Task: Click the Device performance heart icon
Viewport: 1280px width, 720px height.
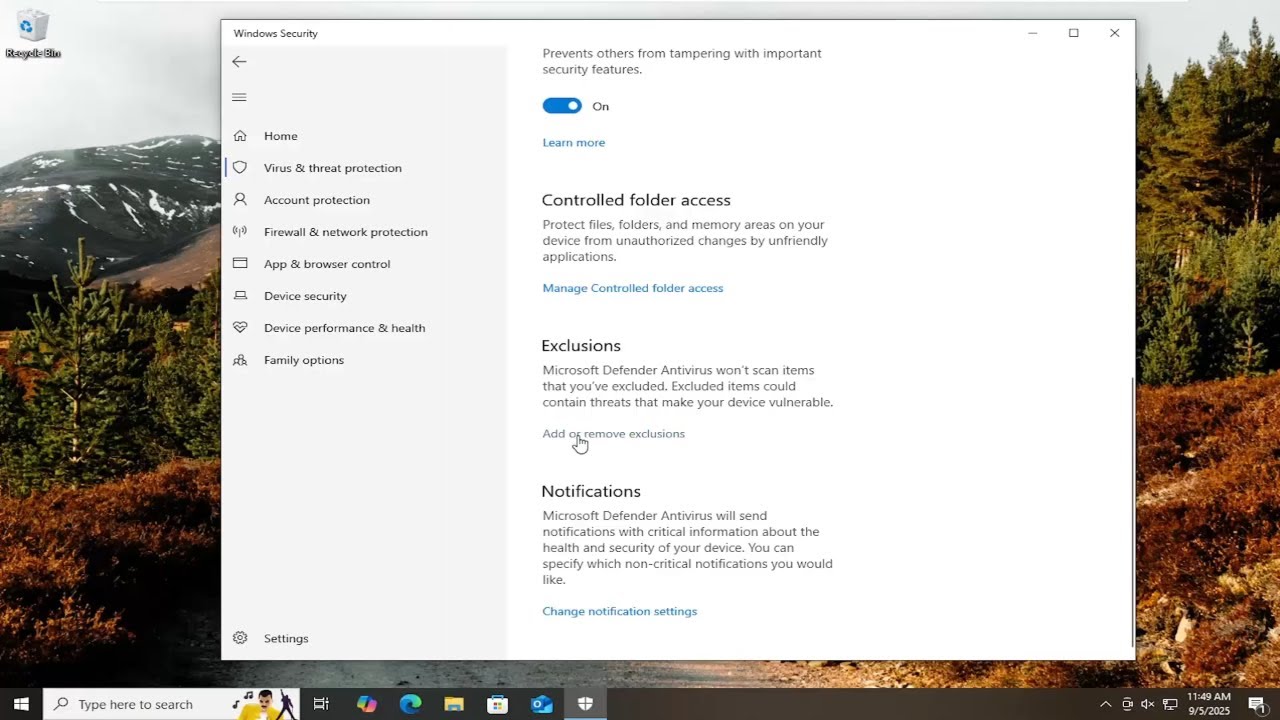Action: (x=240, y=328)
